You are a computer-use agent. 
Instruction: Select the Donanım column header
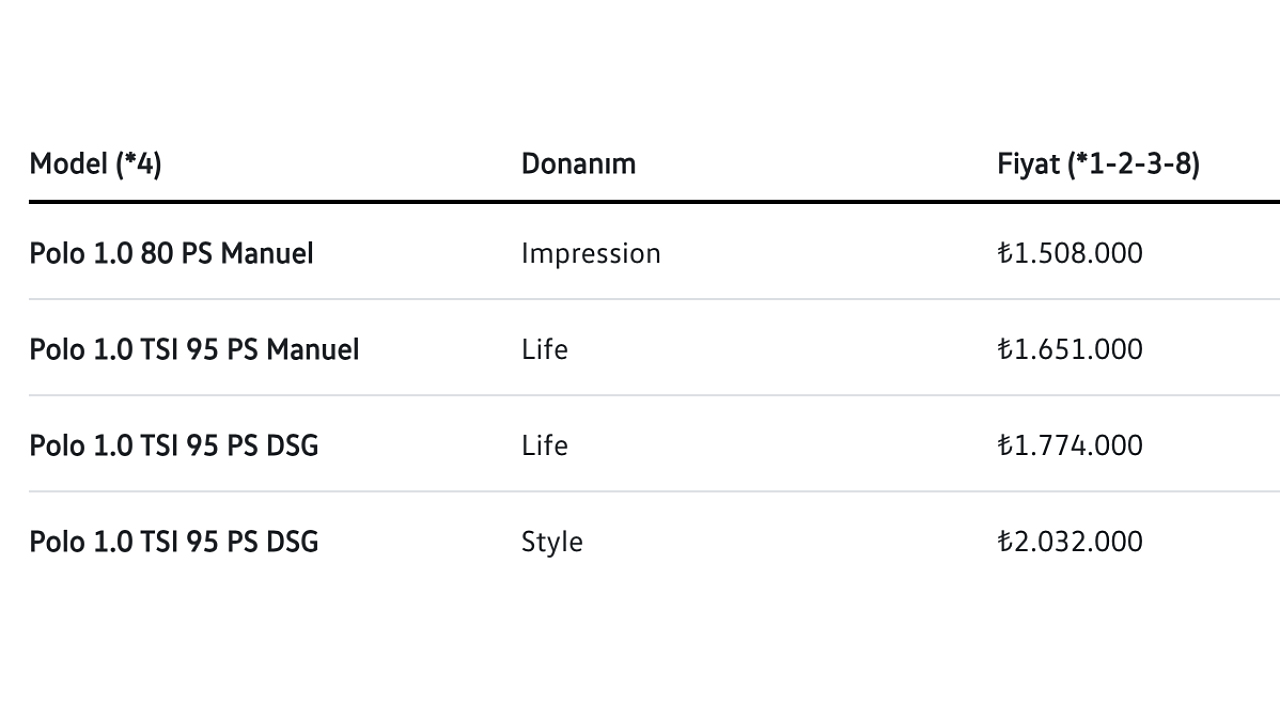point(578,164)
